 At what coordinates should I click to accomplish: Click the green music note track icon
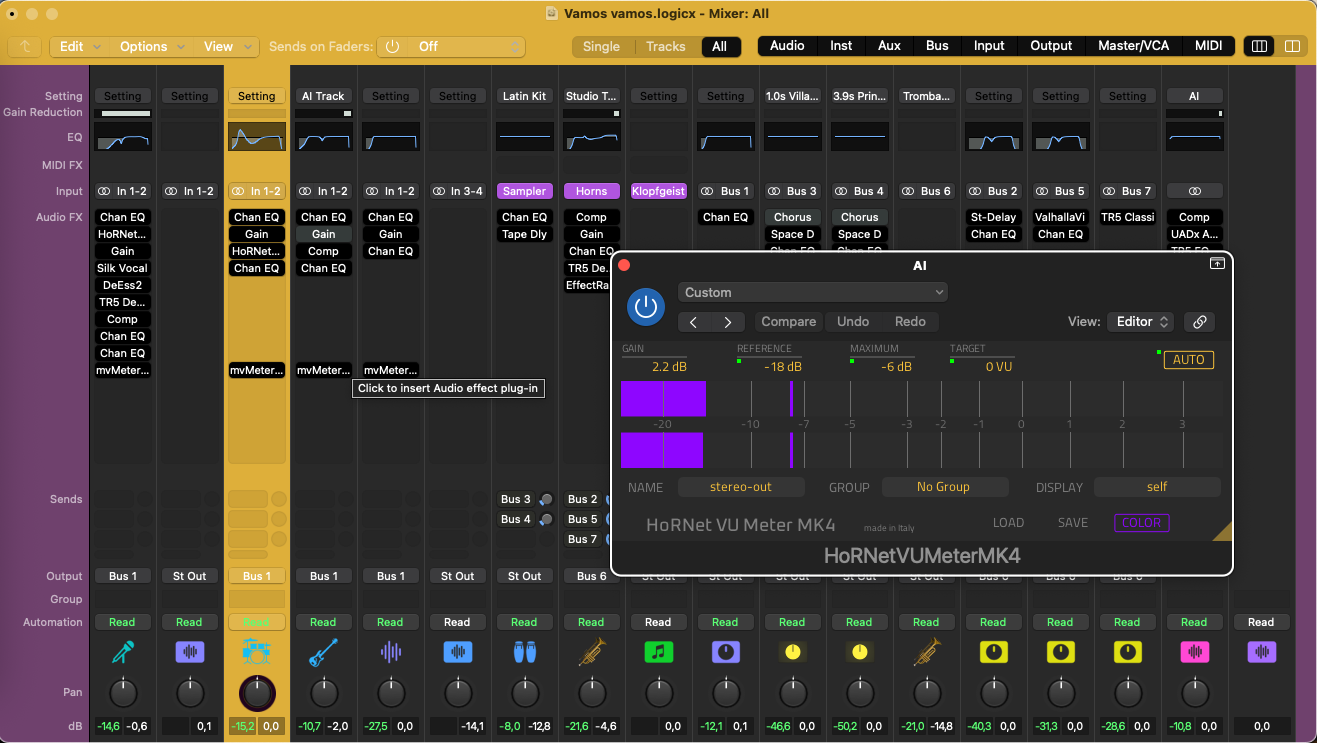[658, 652]
